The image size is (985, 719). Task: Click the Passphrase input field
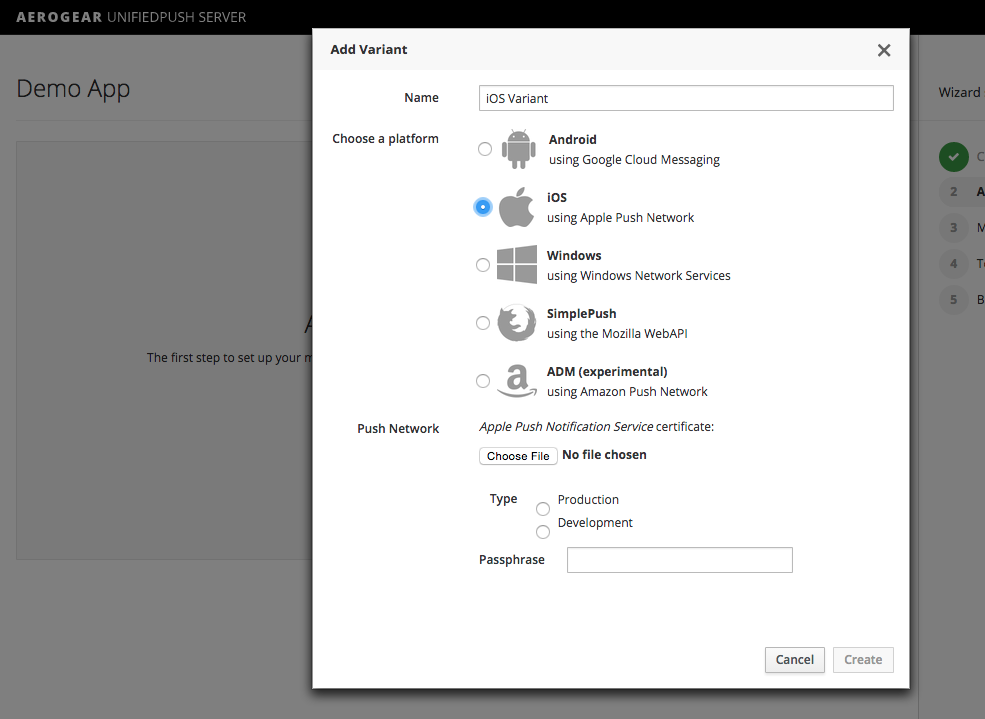(x=679, y=560)
